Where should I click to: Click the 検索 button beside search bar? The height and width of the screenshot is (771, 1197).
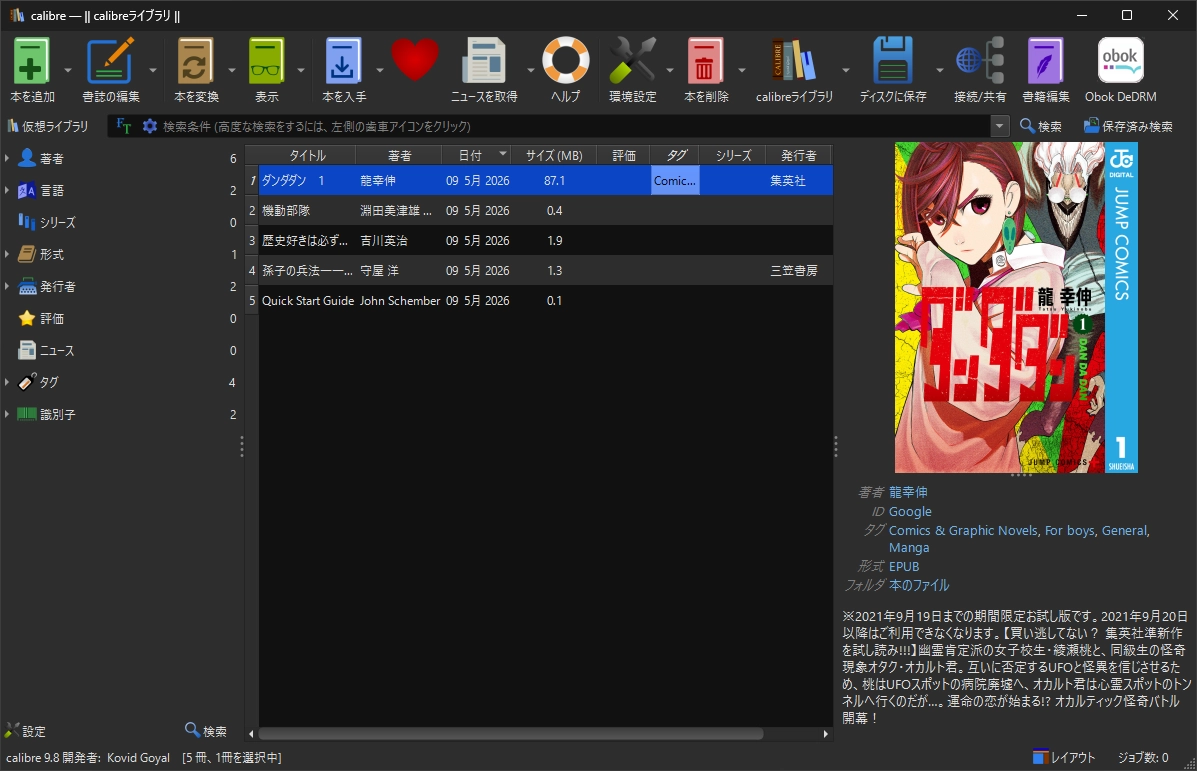(x=1041, y=126)
